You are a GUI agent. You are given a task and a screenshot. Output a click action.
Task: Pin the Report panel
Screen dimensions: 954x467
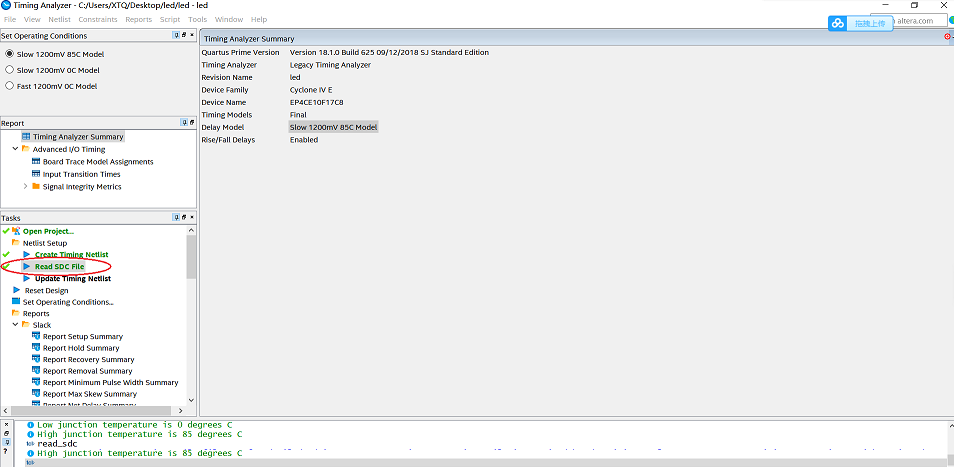tap(184, 123)
